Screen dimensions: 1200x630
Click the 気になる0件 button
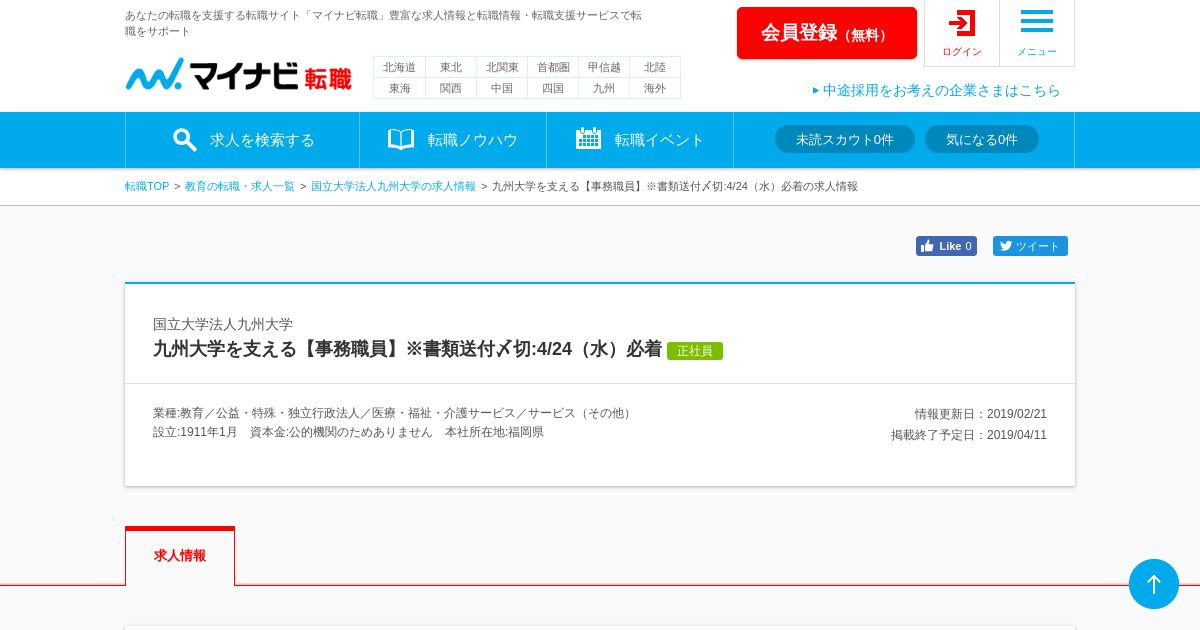pos(982,139)
